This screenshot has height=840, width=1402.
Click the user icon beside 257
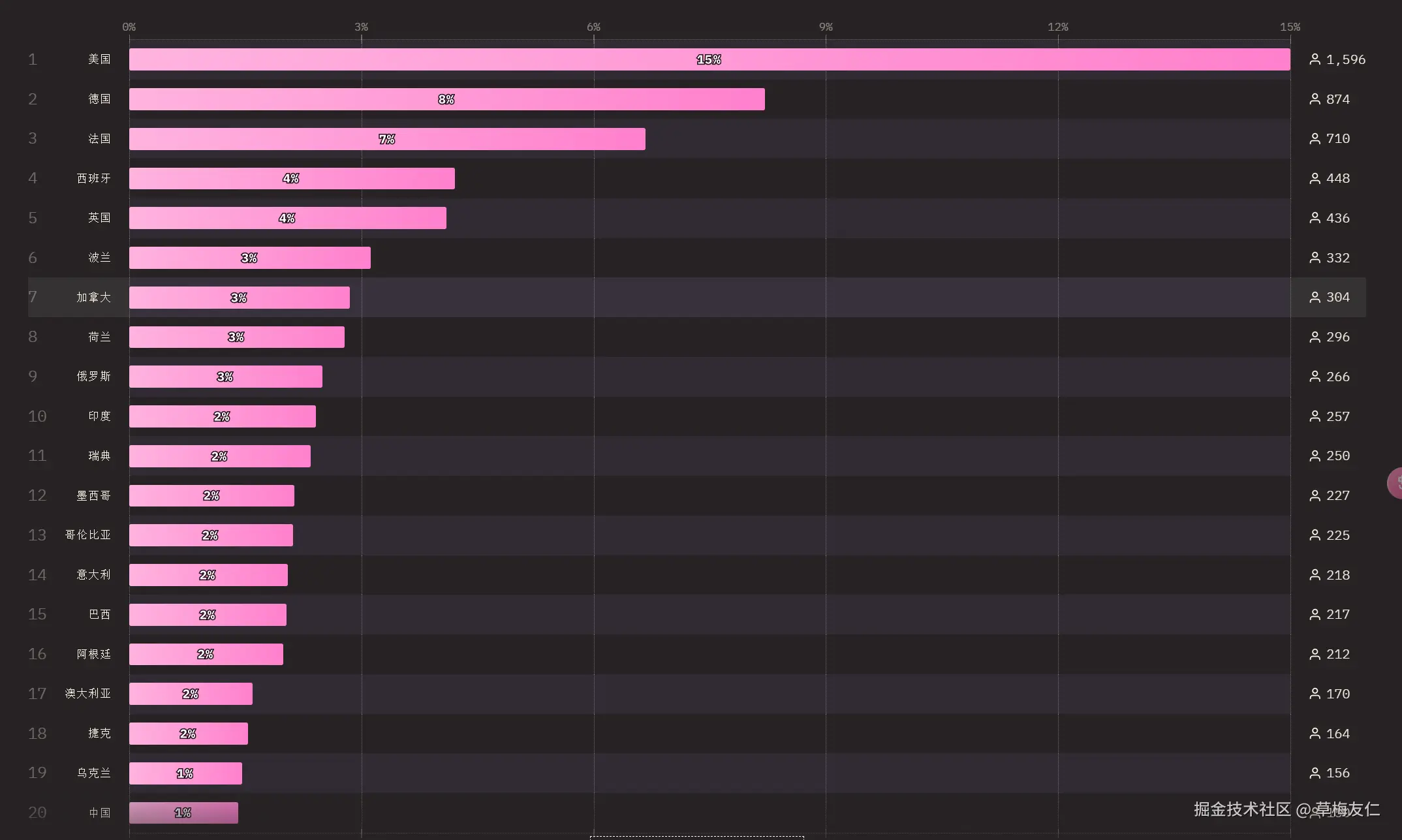(1315, 416)
